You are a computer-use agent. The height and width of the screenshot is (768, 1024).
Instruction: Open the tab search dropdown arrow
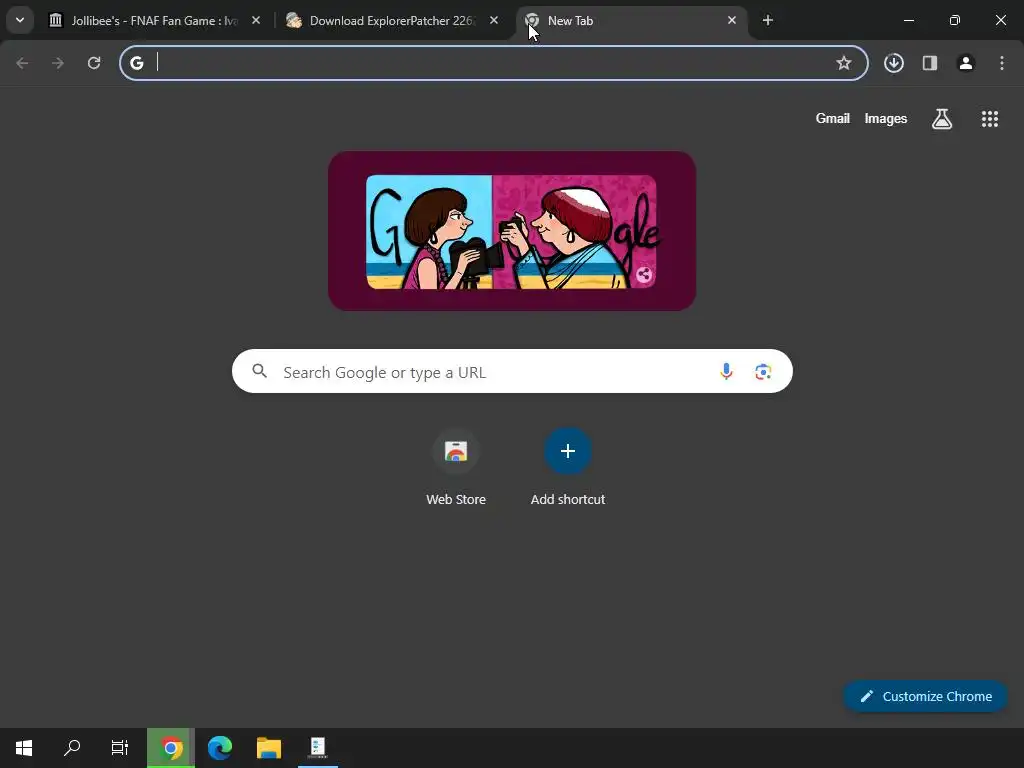[20, 20]
